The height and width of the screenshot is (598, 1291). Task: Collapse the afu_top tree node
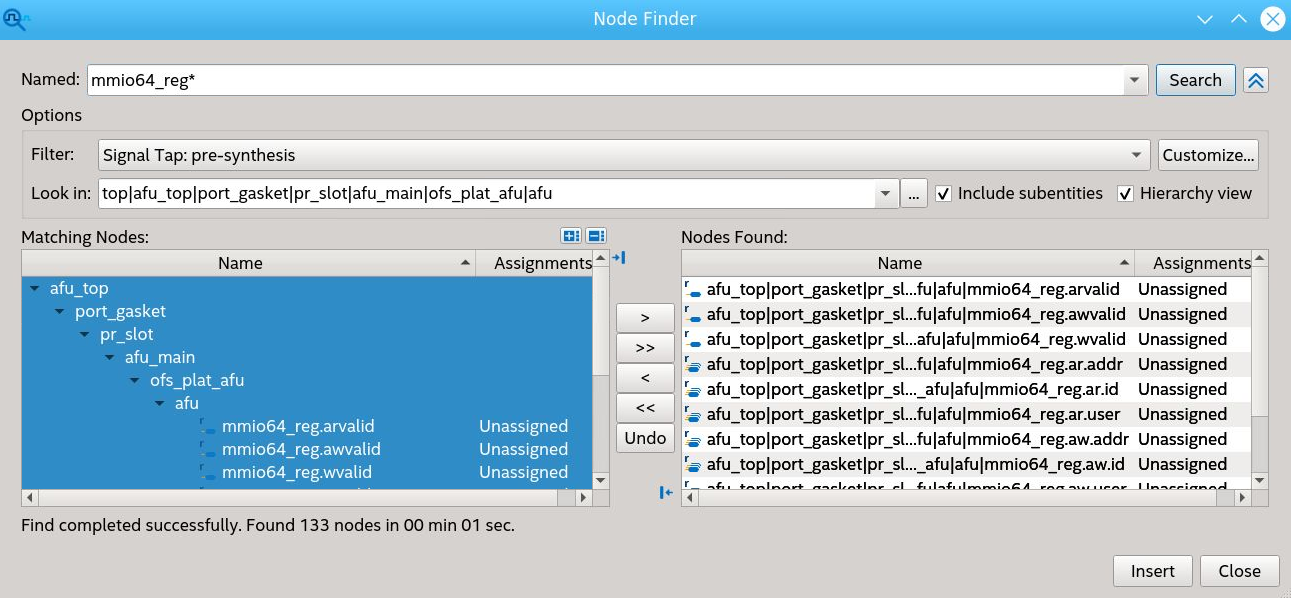[37, 289]
